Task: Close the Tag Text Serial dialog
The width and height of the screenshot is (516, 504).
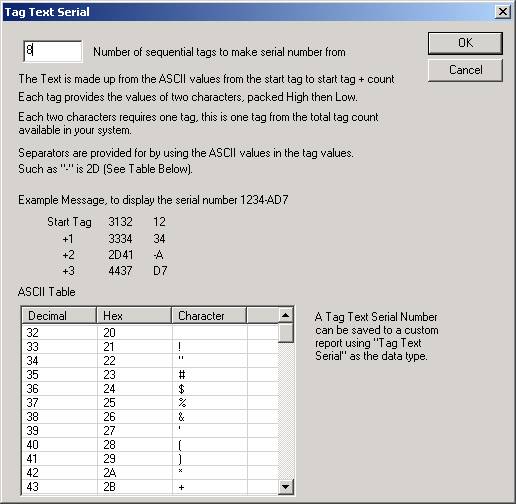Action: 502,12
